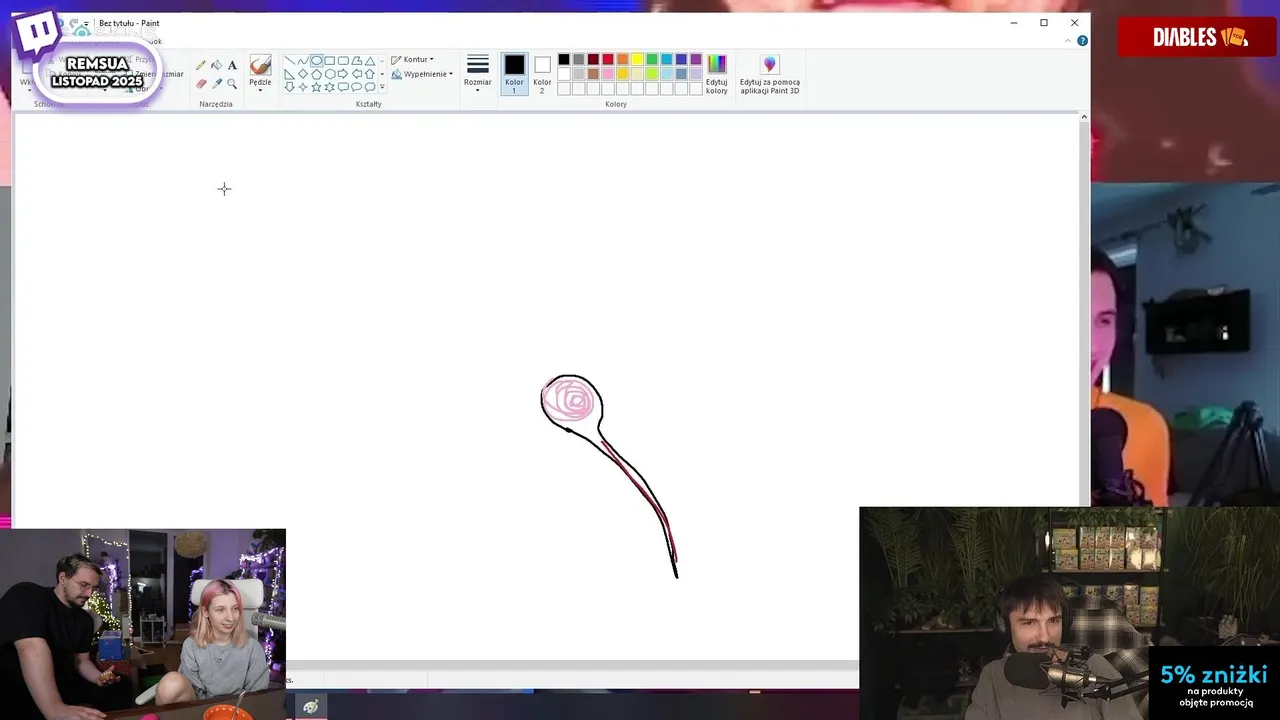Viewport: 1280px width, 720px height.
Task: Pick the Left arrow shape
Action: tap(357, 74)
